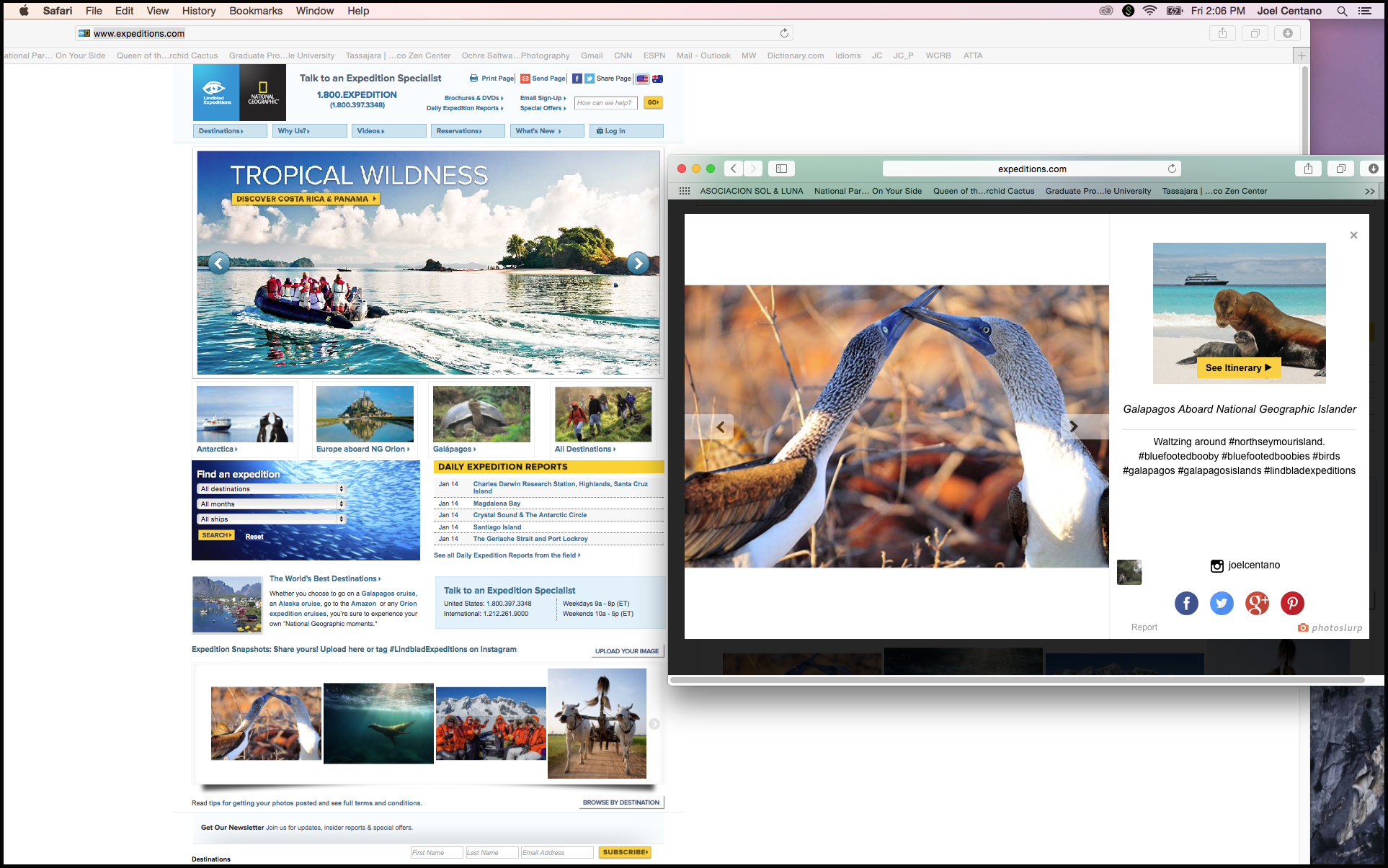Click BROWSE BY DESTINATION button

(621, 802)
